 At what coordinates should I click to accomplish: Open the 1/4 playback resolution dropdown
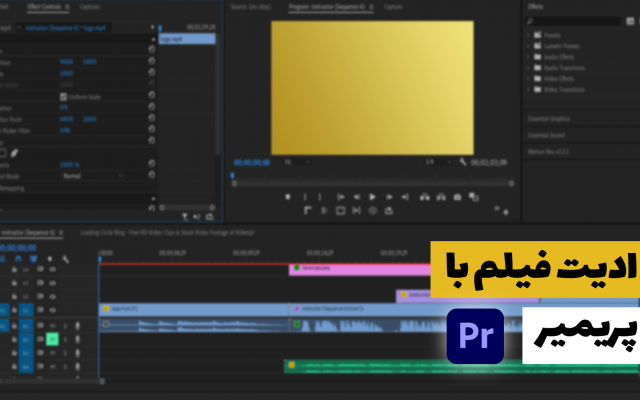point(438,162)
